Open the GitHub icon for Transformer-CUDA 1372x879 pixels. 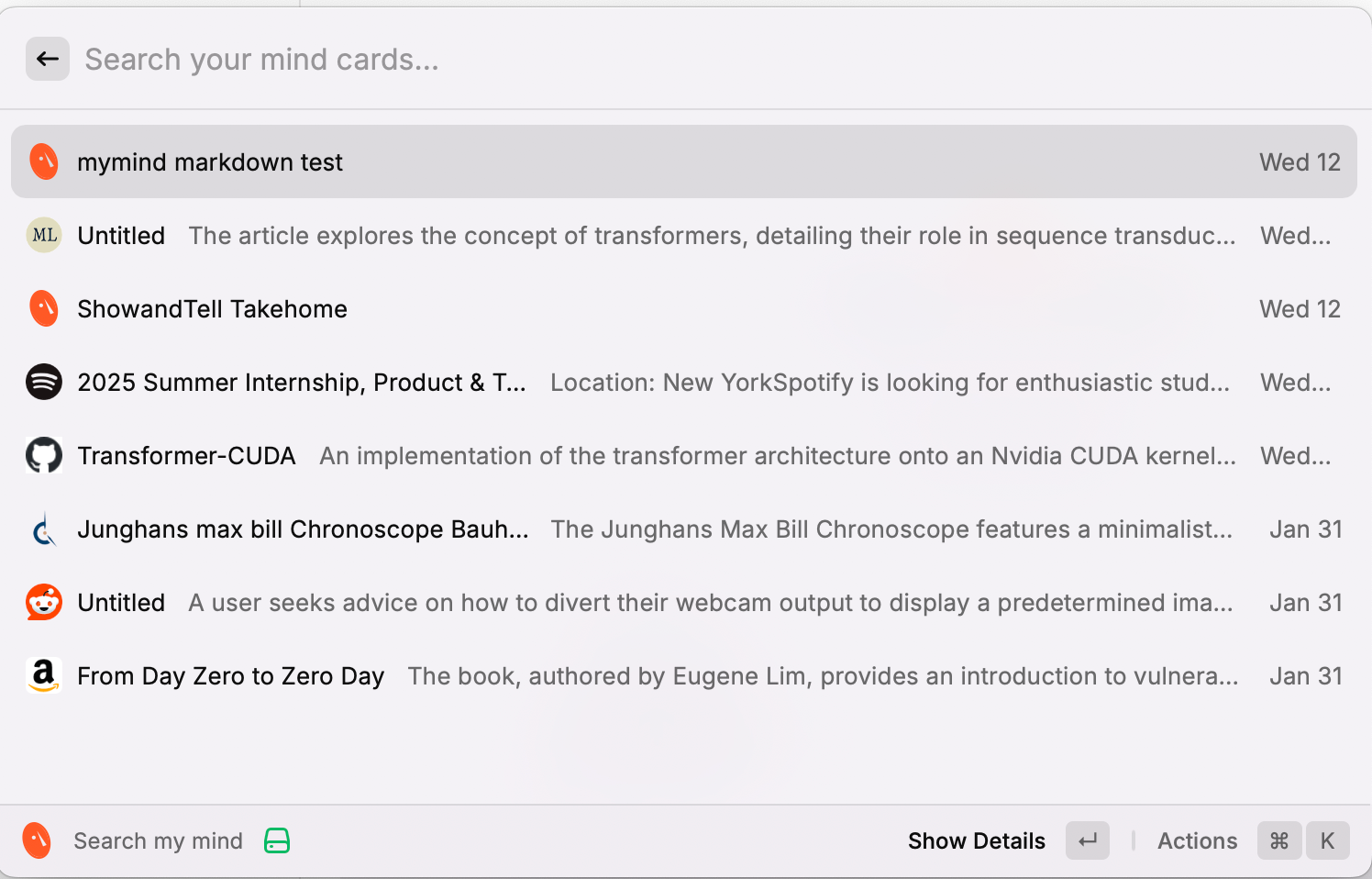tap(43, 455)
